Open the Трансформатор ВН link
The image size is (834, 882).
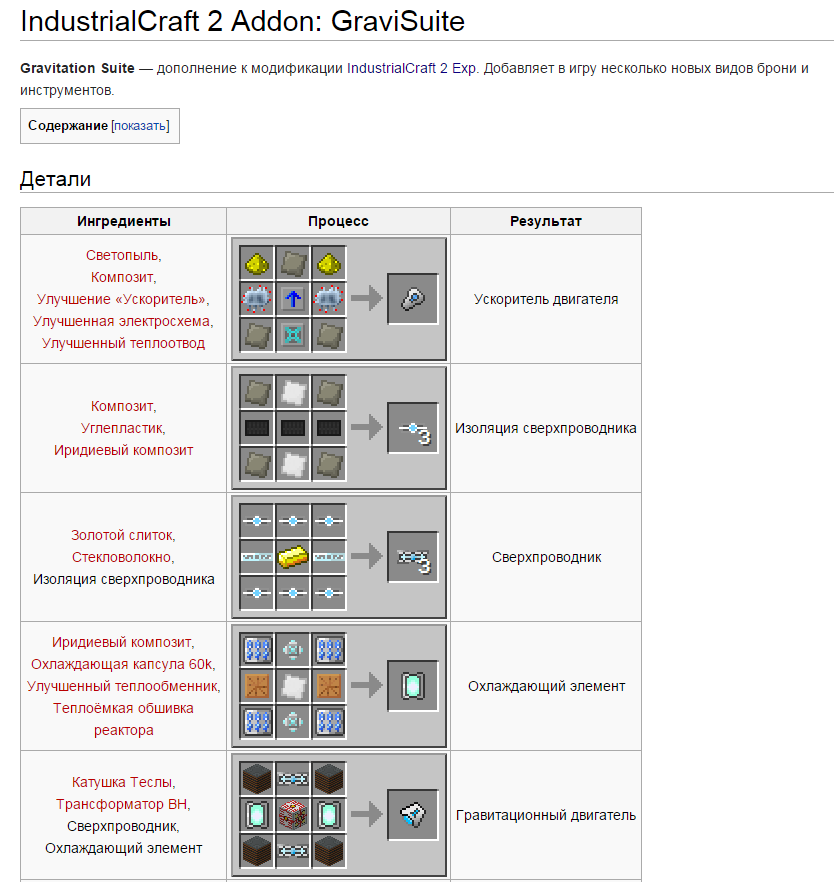(x=123, y=804)
